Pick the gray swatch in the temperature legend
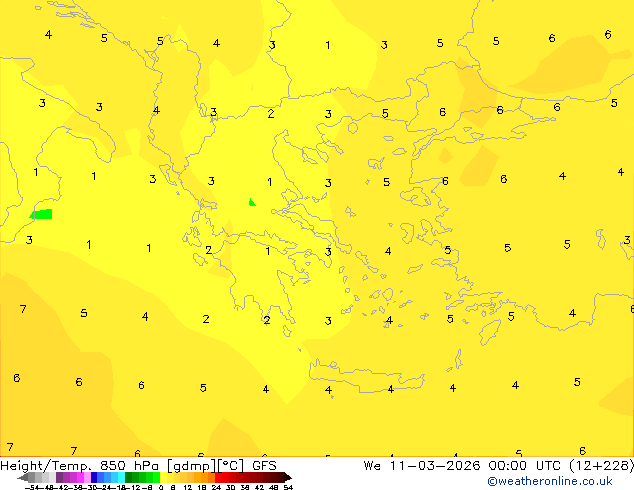Screen dimensions: 634x490 31,477
